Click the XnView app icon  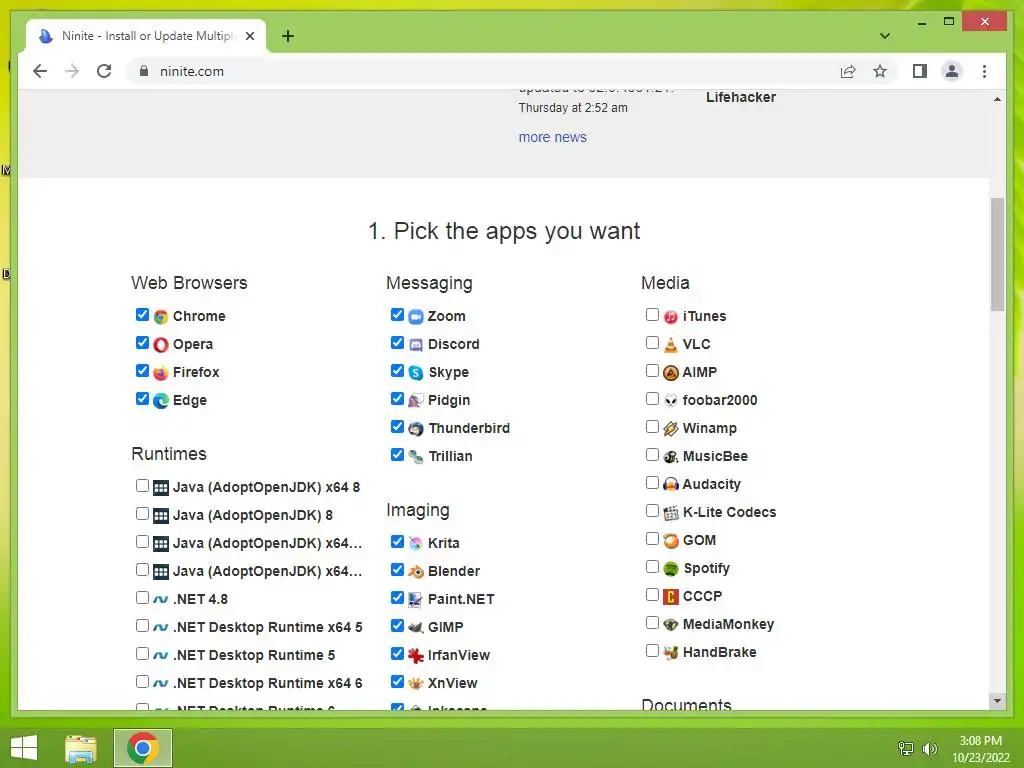coord(416,684)
